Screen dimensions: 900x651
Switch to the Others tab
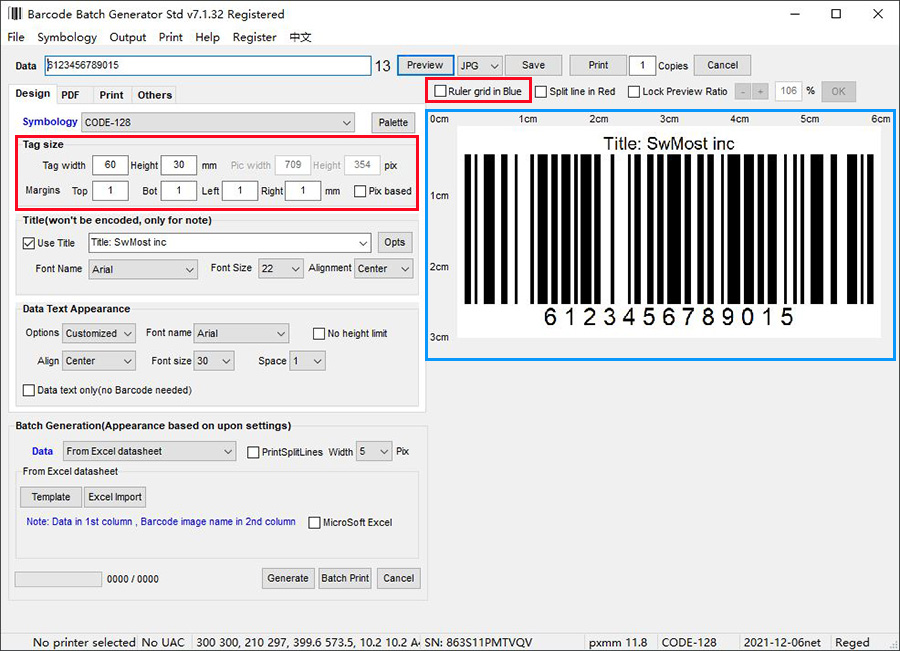tap(154, 95)
